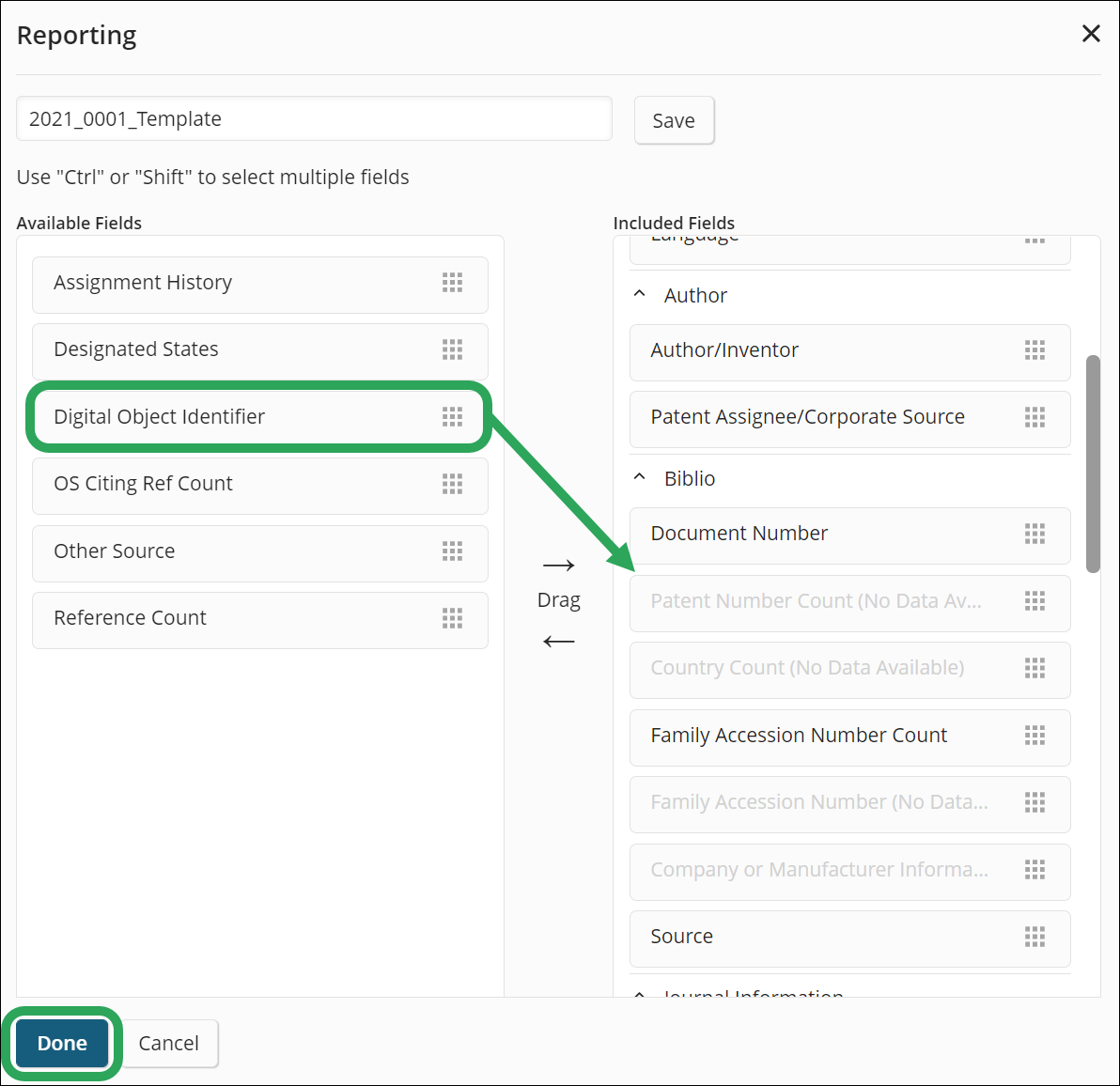The image size is (1120, 1086).
Task: Select Document Number included field
Action: [850, 535]
